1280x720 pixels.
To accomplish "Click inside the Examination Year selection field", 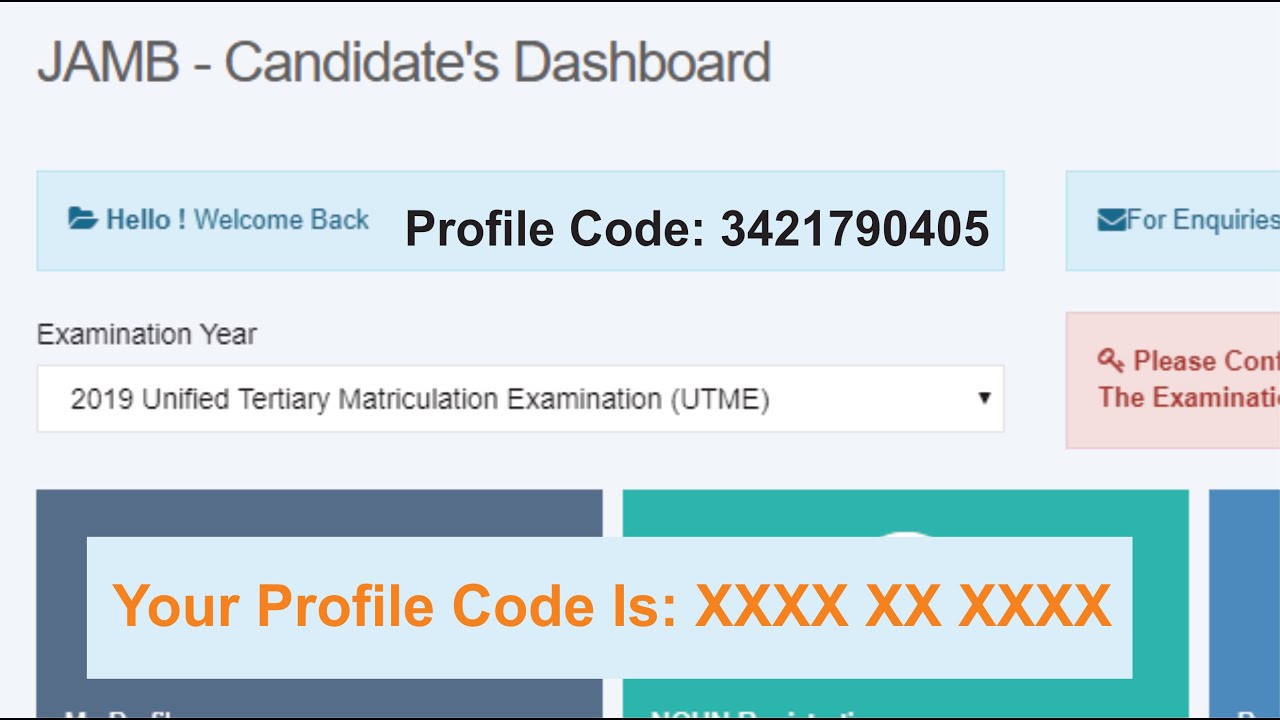I will 500,398.
